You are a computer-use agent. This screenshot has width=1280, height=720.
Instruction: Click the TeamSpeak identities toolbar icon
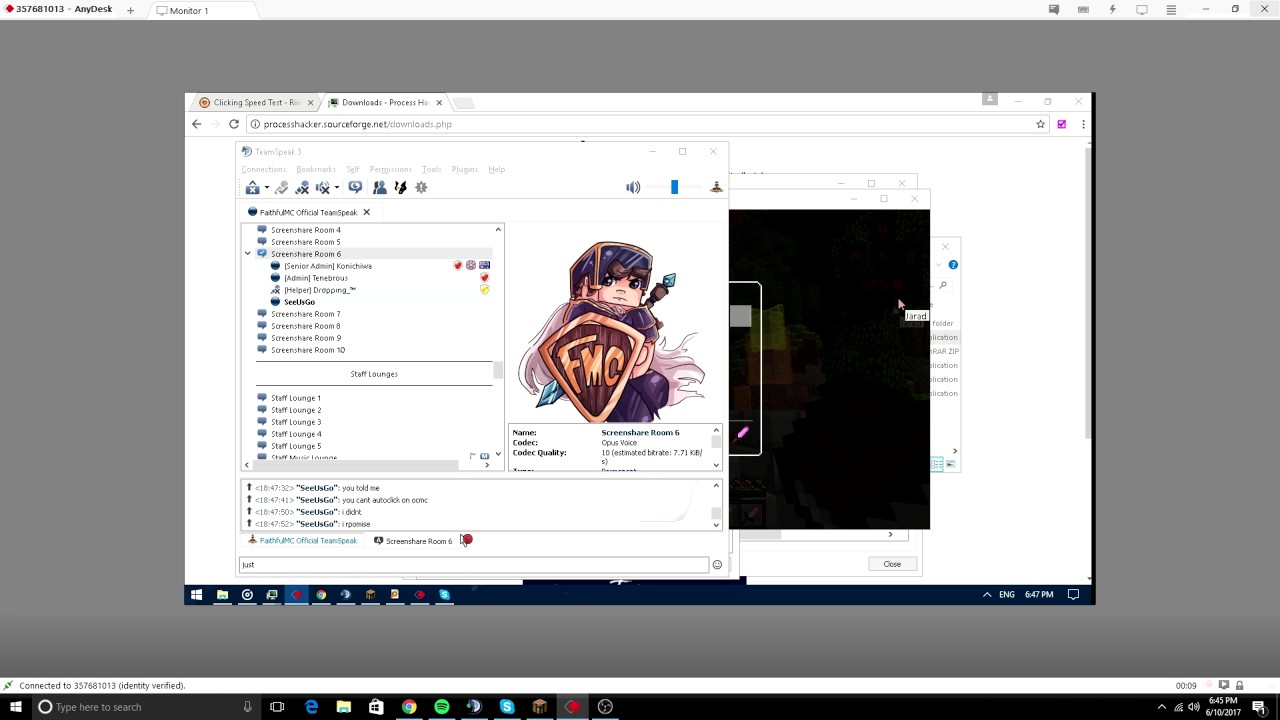coord(400,187)
